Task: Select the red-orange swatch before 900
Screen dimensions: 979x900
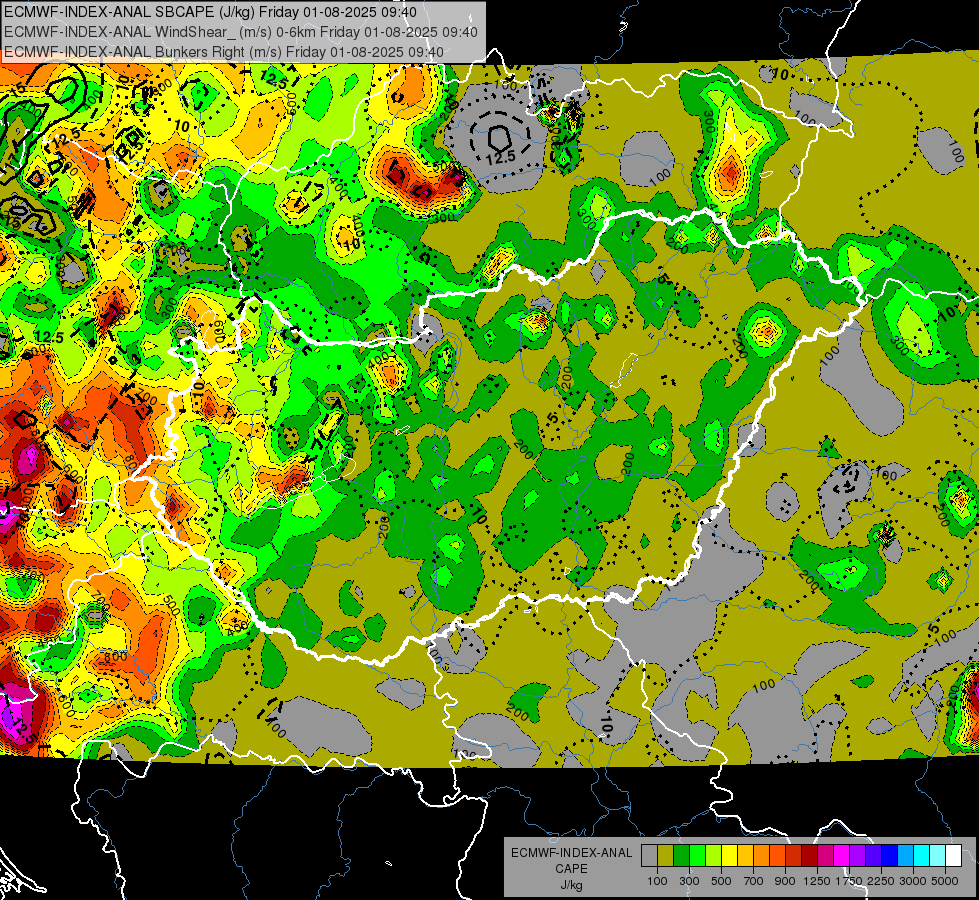Action: tap(777, 855)
